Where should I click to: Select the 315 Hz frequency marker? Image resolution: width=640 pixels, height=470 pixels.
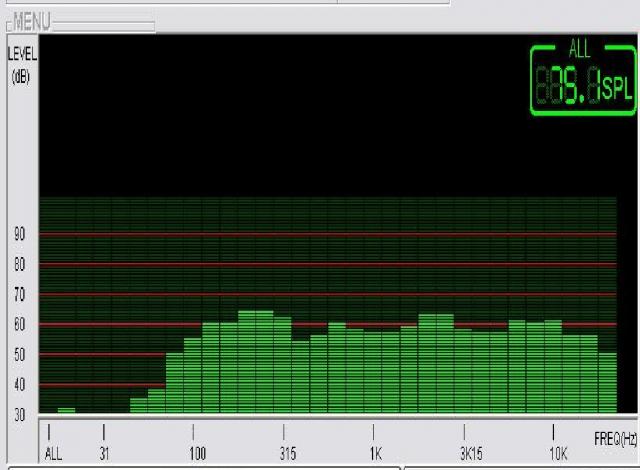(288, 453)
